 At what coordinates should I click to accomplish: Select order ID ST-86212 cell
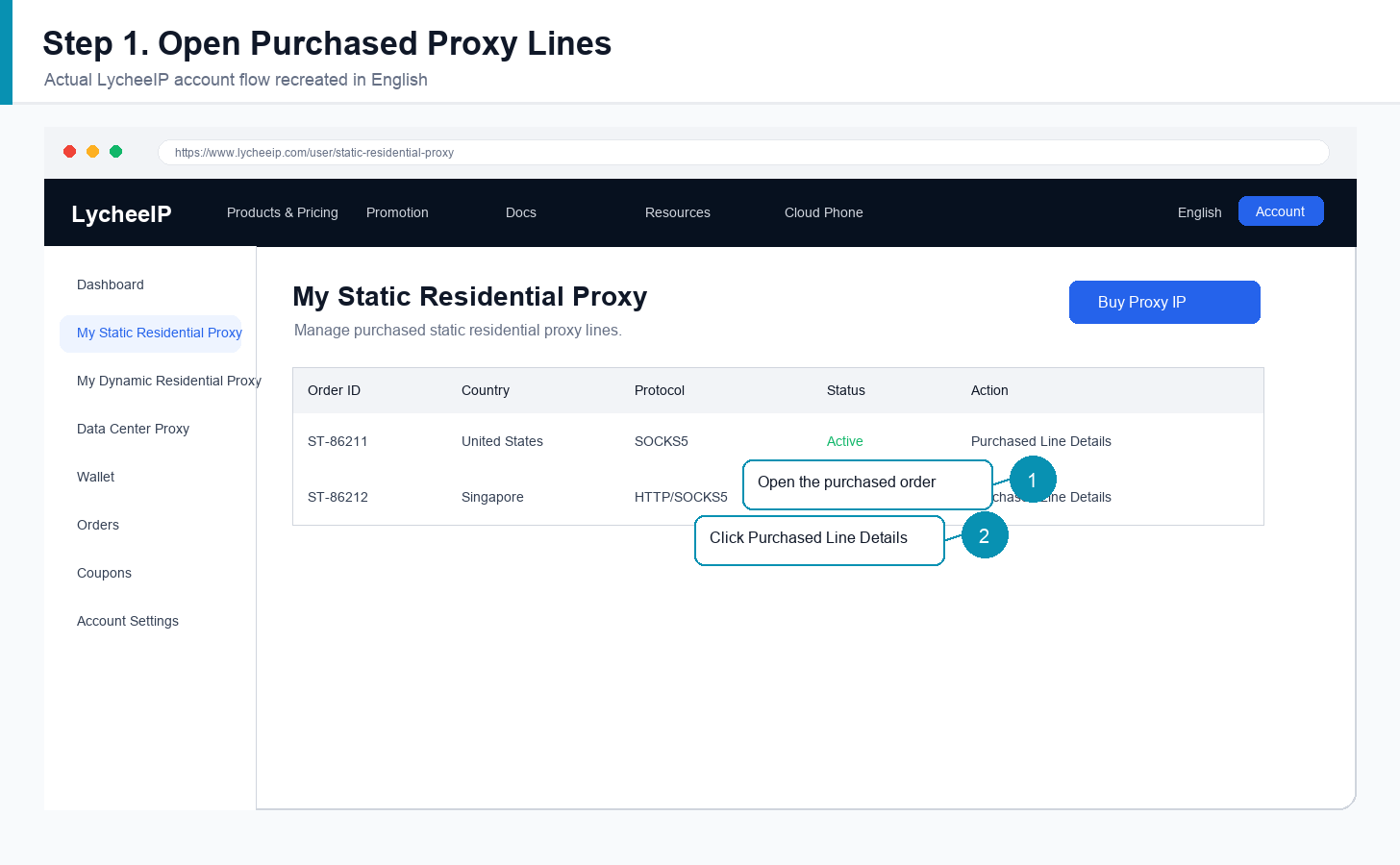point(337,497)
